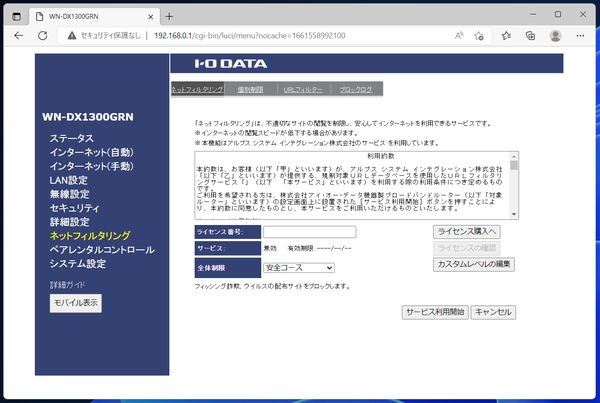
Task: Click the Read Aloud icon
Action: pyautogui.click(x=459, y=36)
